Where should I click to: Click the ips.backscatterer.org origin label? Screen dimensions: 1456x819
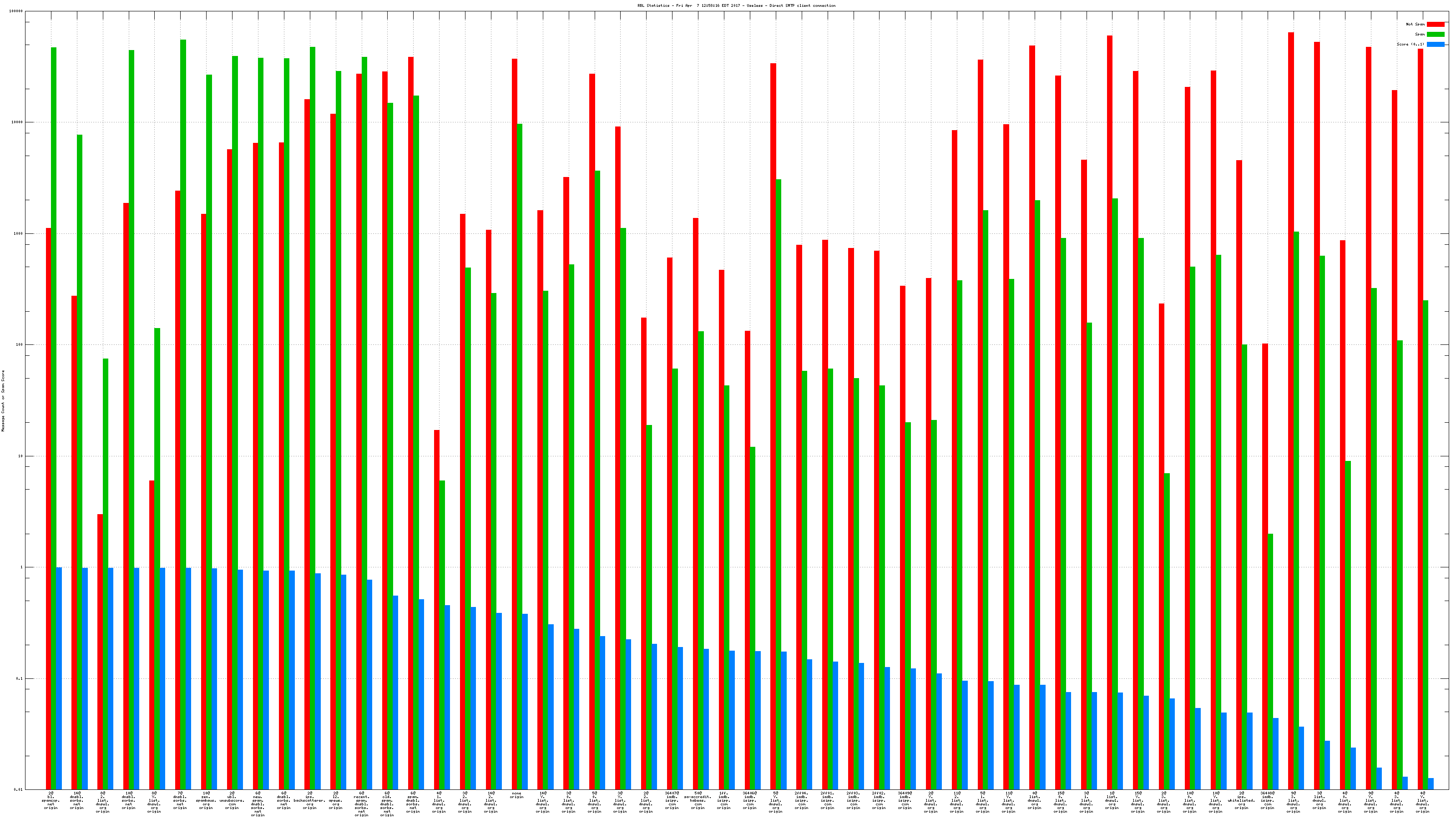[x=310, y=801]
